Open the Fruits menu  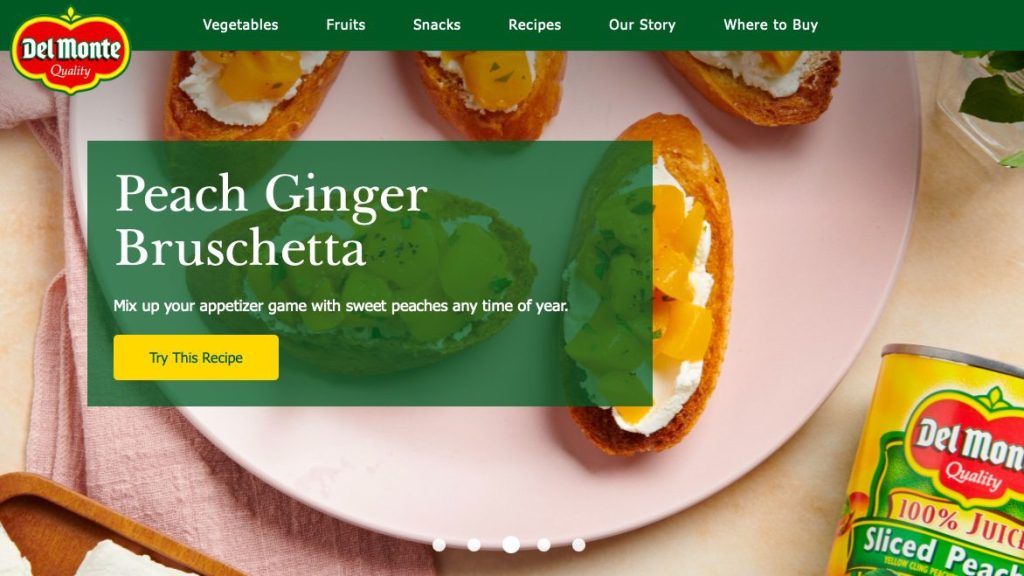345,25
